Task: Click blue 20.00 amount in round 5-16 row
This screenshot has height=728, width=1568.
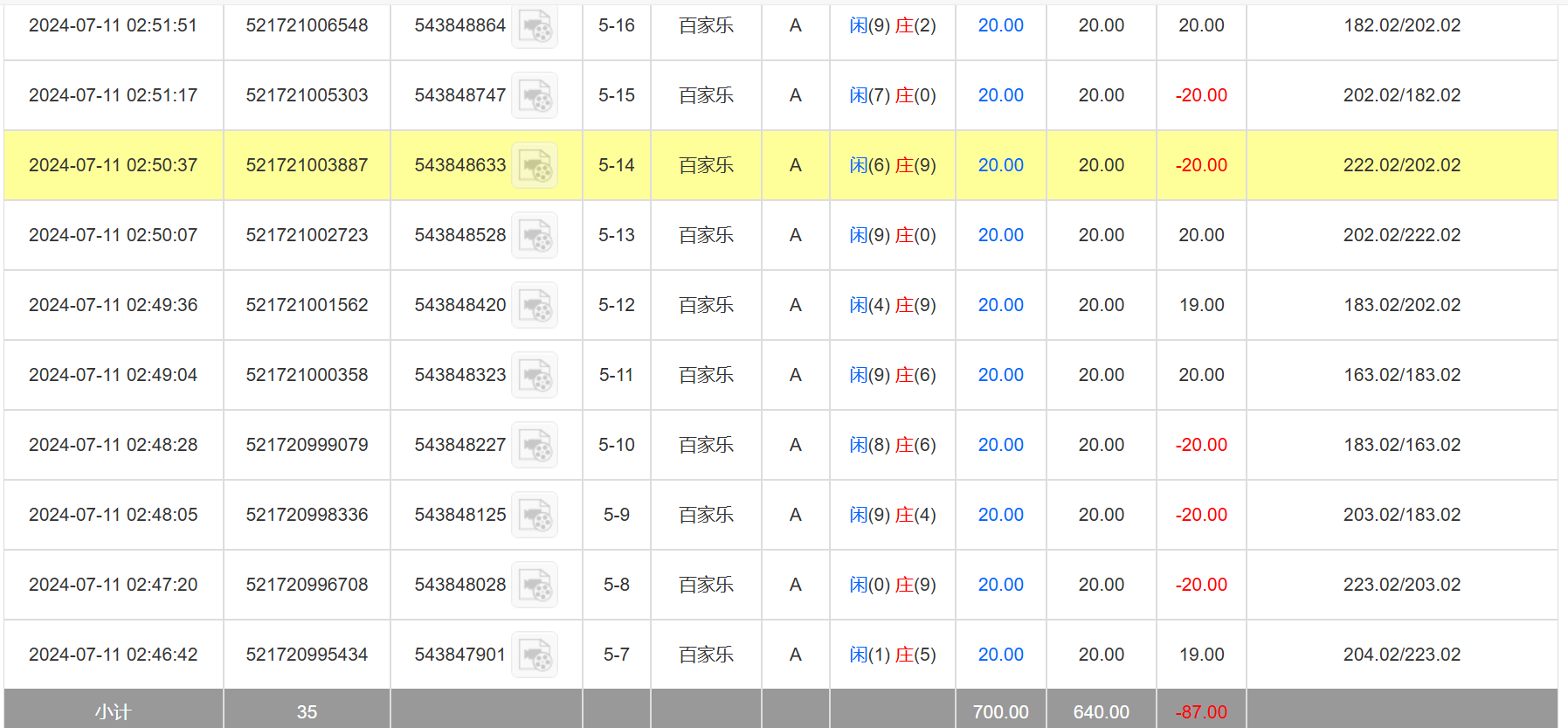Action: pyautogui.click(x=1000, y=25)
